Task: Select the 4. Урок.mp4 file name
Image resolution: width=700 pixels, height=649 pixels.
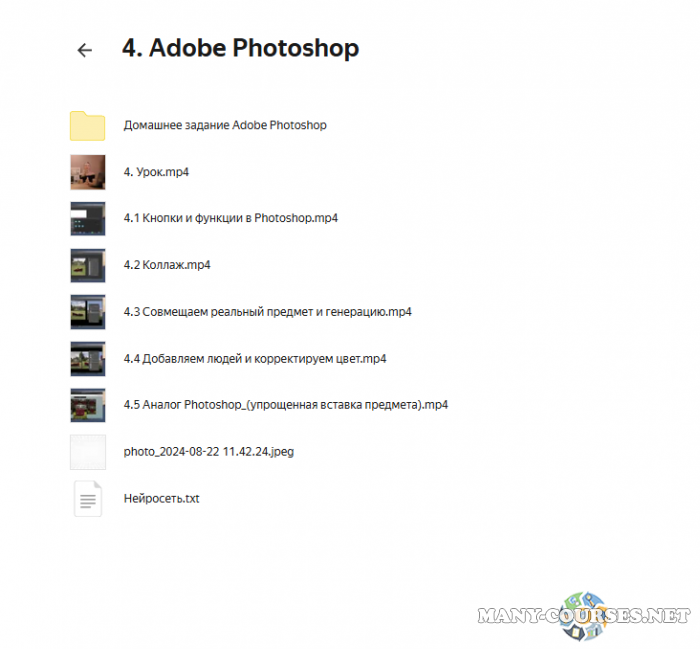Action: pos(156,172)
